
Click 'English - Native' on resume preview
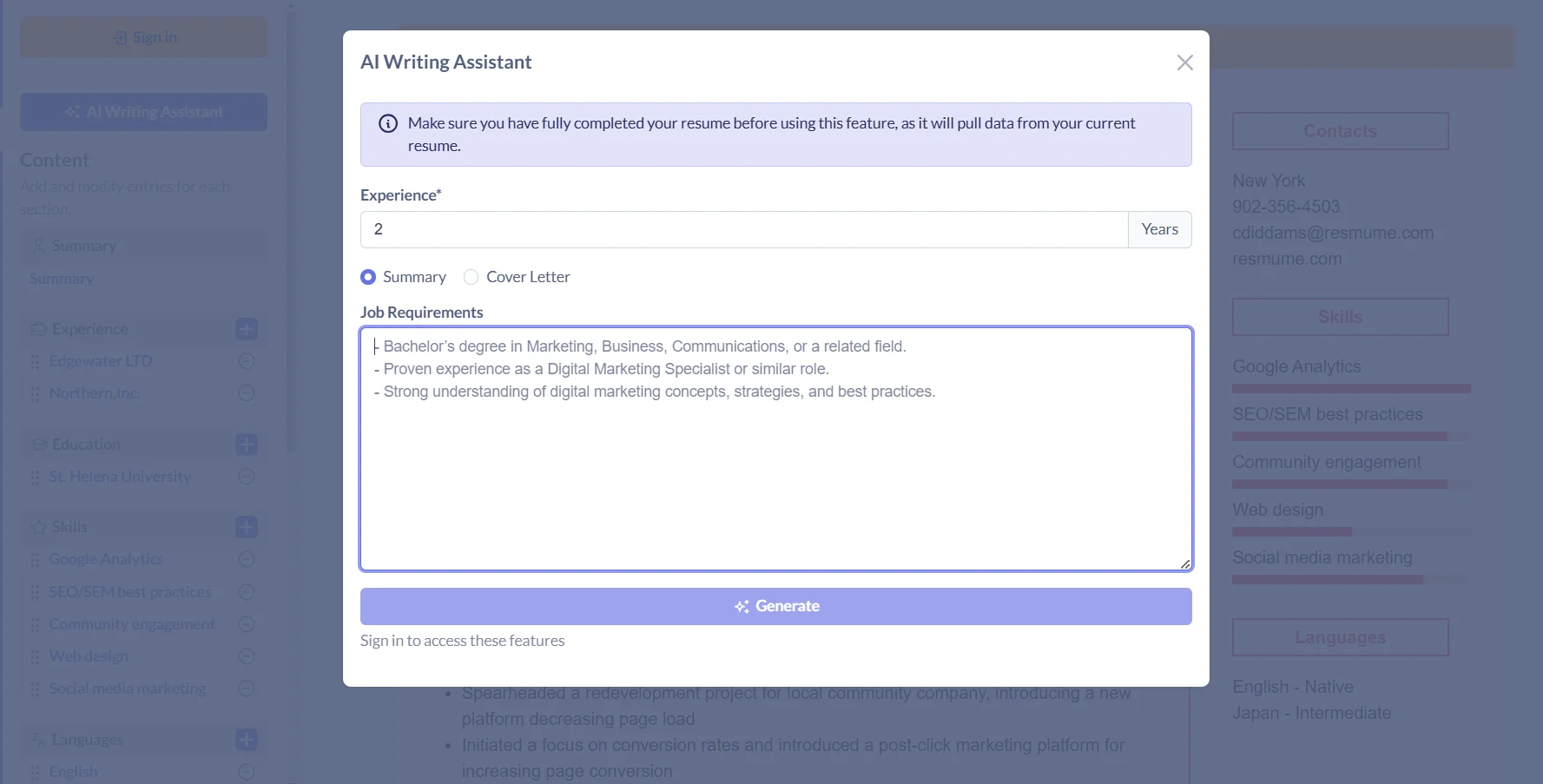tap(1293, 687)
